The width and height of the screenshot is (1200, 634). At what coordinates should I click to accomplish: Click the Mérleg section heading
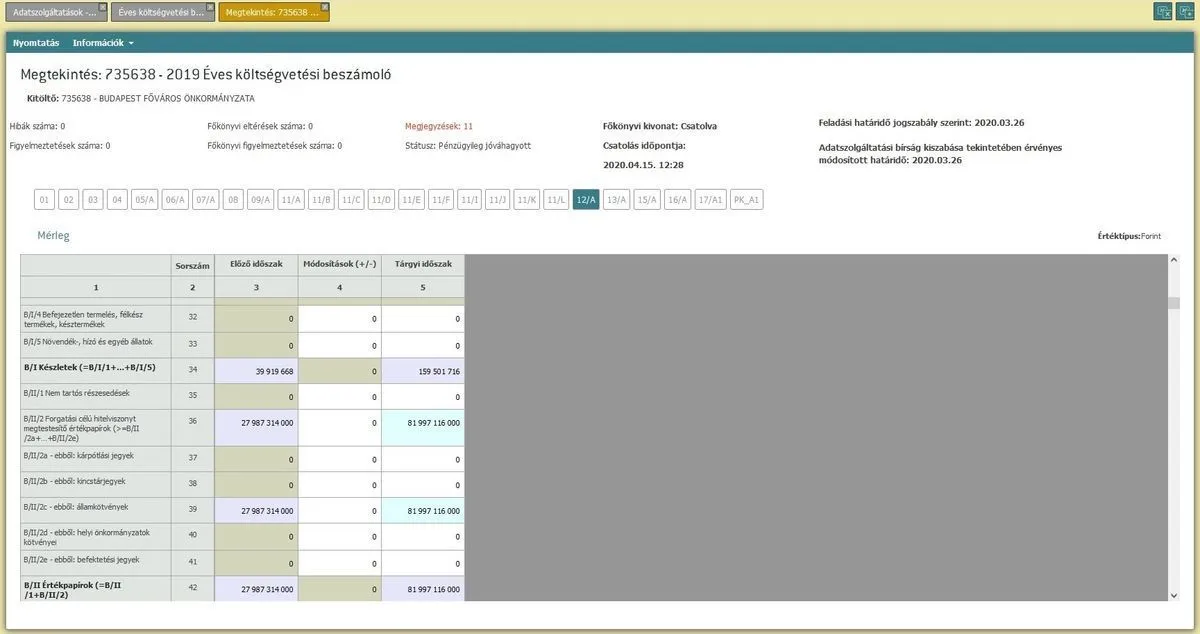(53, 236)
